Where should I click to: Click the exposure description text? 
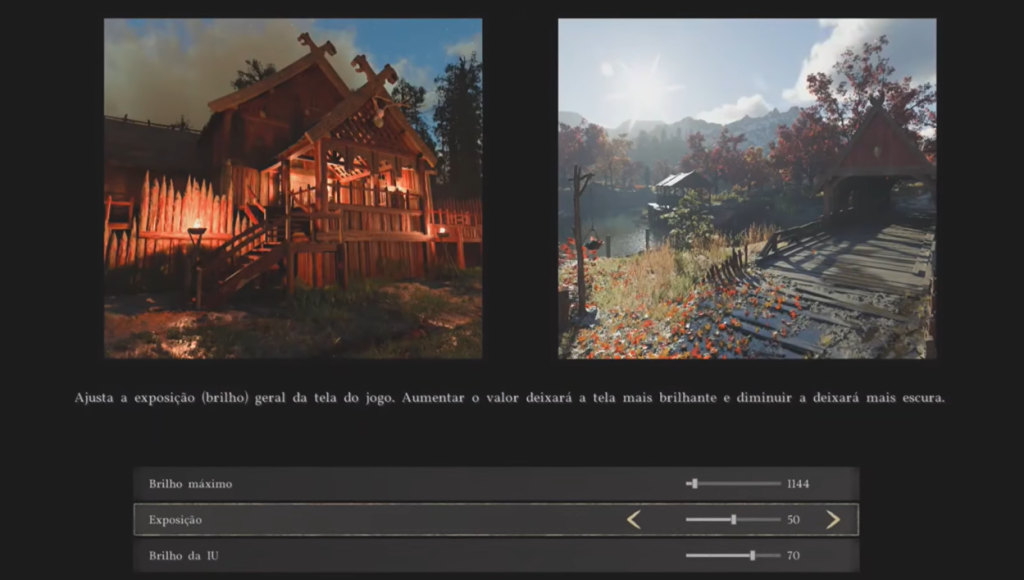[509, 398]
